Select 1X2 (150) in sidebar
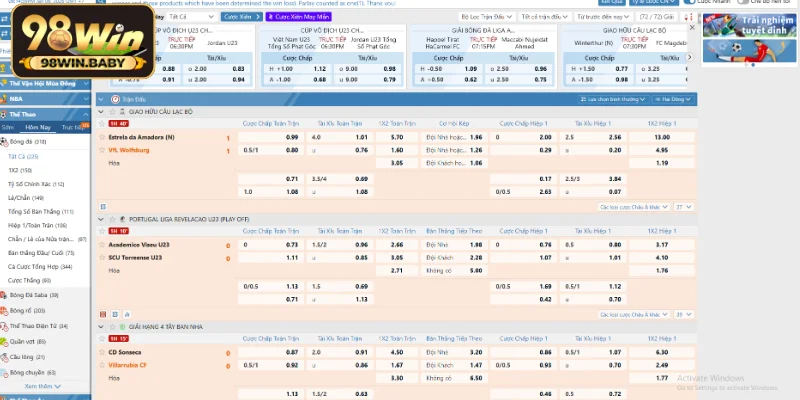Viewport: 800px width, 400px height. [x=20, y=170]
